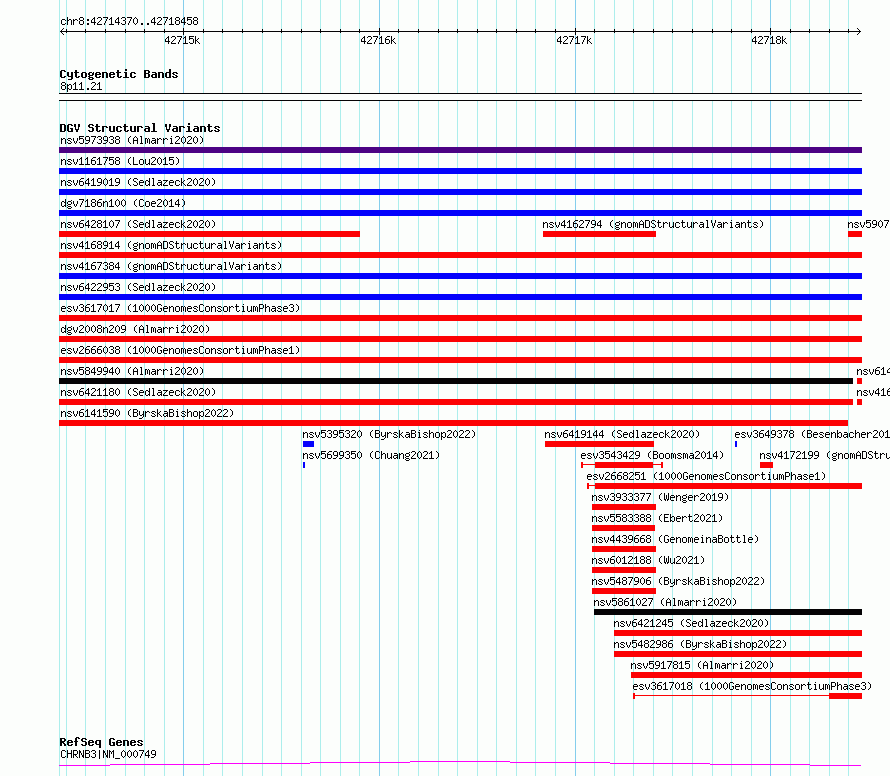Select the blue nsv1161758 variant bar
This screenshot has height=776, width=890.
[x=460, y=171]
